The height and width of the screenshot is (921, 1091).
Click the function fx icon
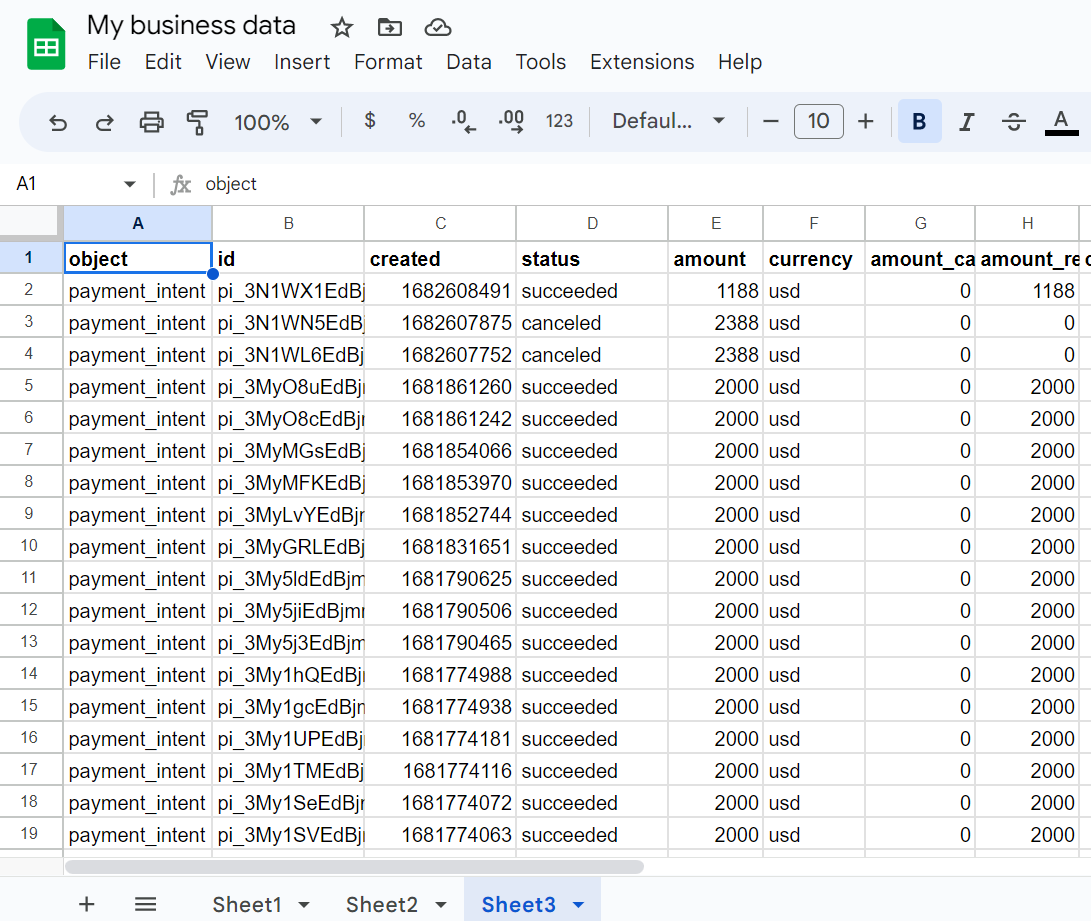pos(180,184)
